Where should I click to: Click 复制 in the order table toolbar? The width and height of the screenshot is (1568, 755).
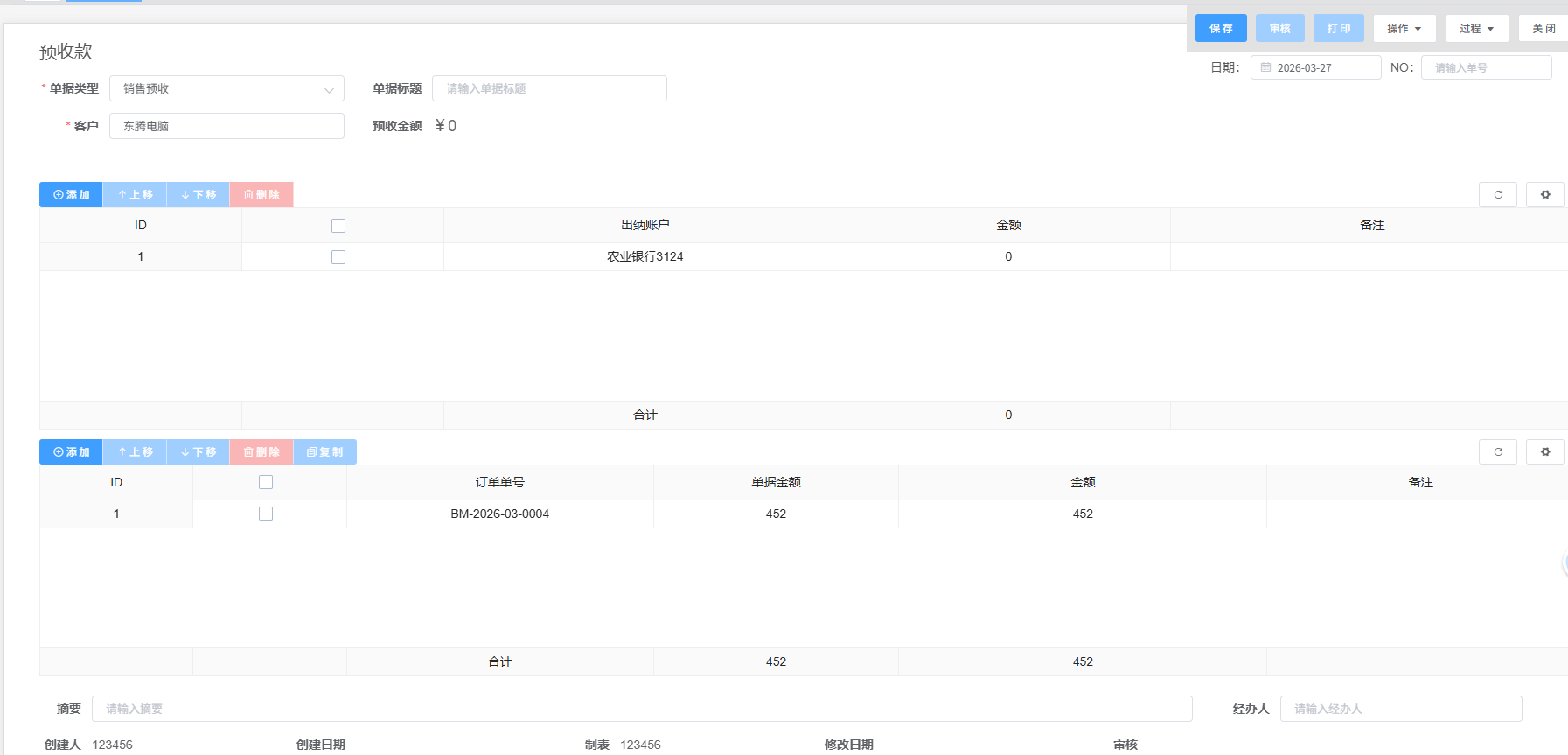[x=324, y=451]
